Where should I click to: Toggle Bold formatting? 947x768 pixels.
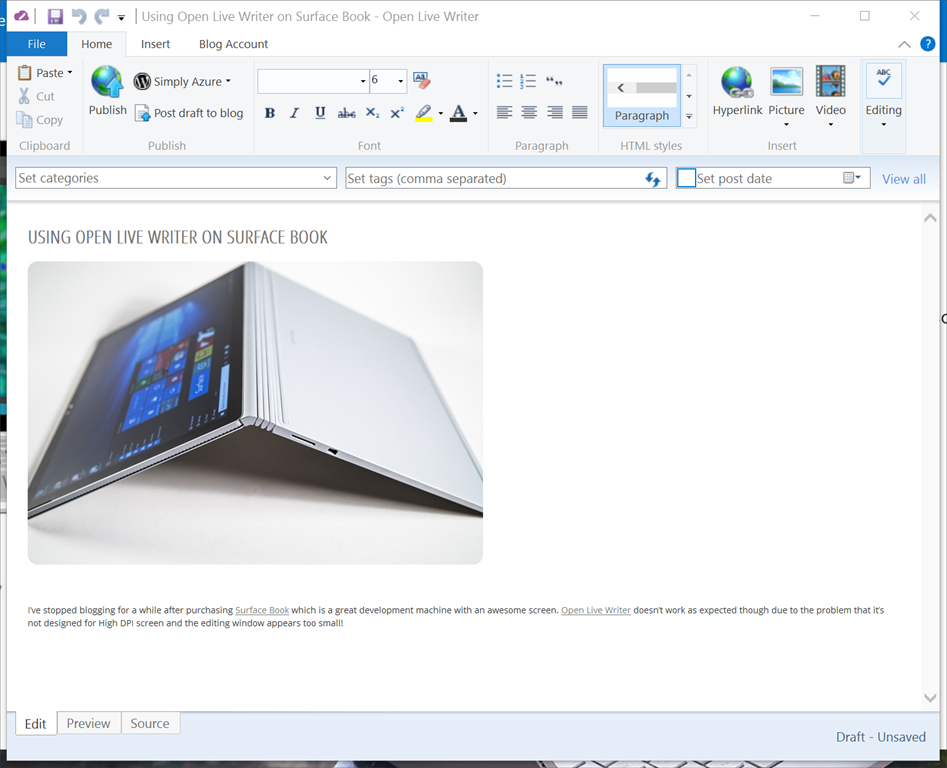pyautogui.click(x=270, y=113)
